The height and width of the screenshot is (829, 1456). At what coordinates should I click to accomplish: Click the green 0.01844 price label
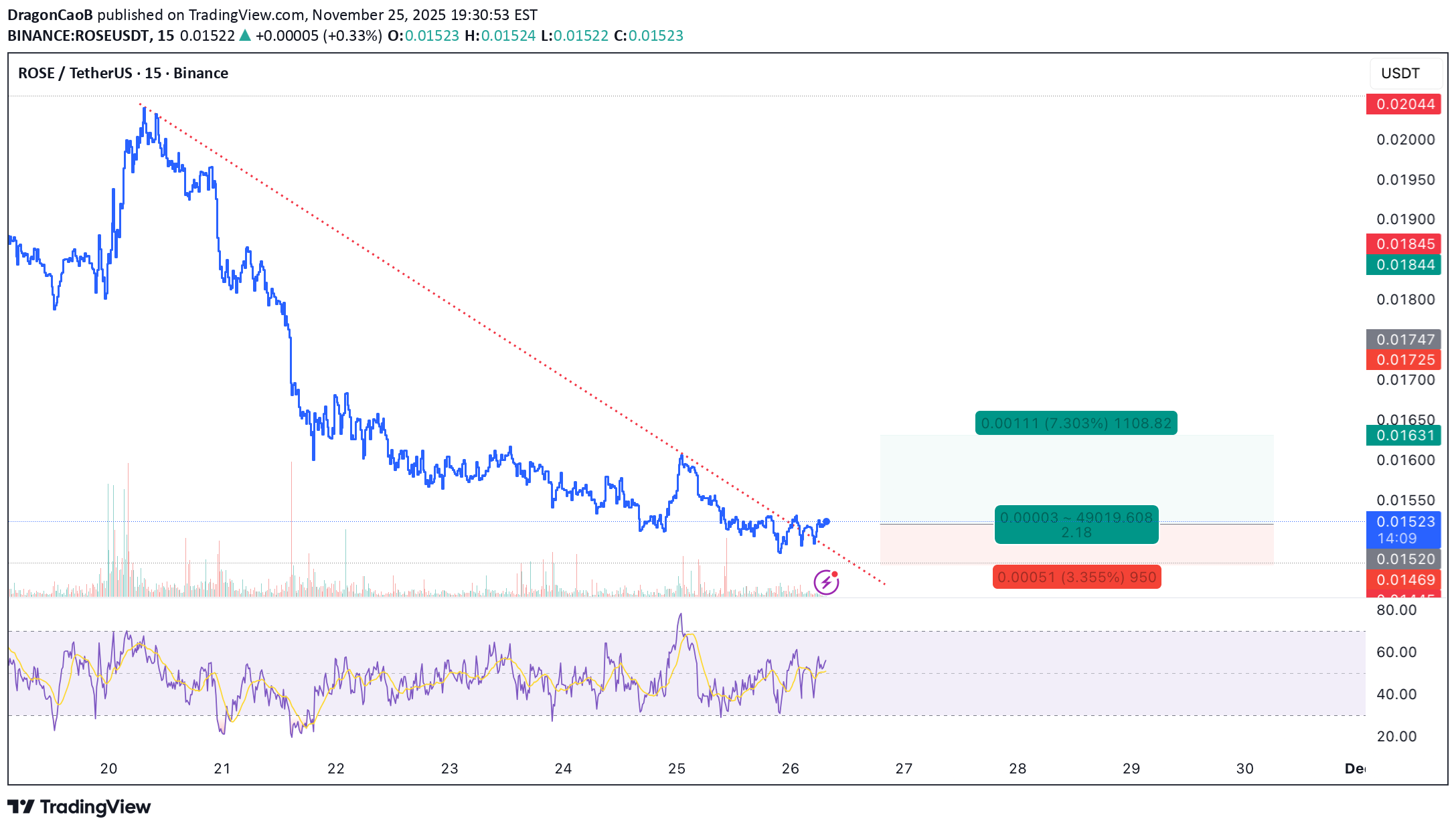point(1404,265)
